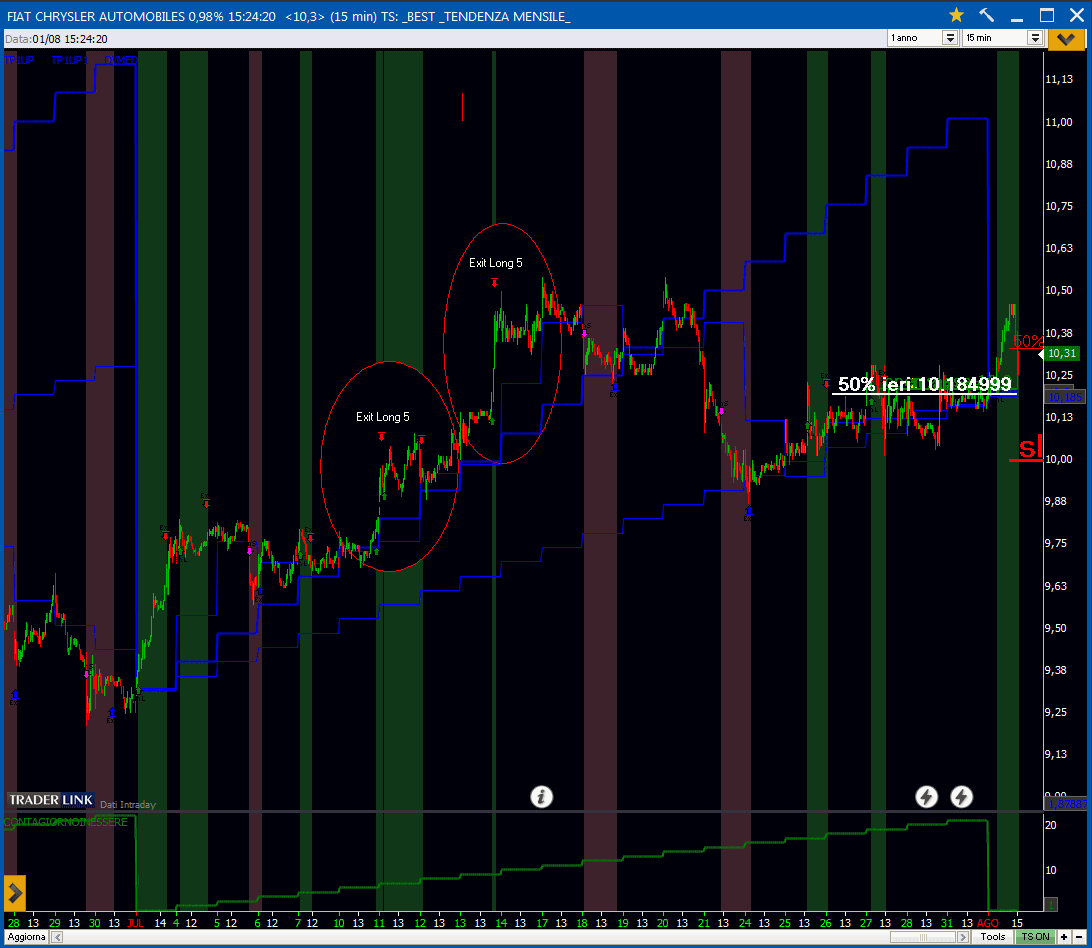Click the '50% ieri 10.184999' level label
1092x948 pixels.
coord(924,384)
